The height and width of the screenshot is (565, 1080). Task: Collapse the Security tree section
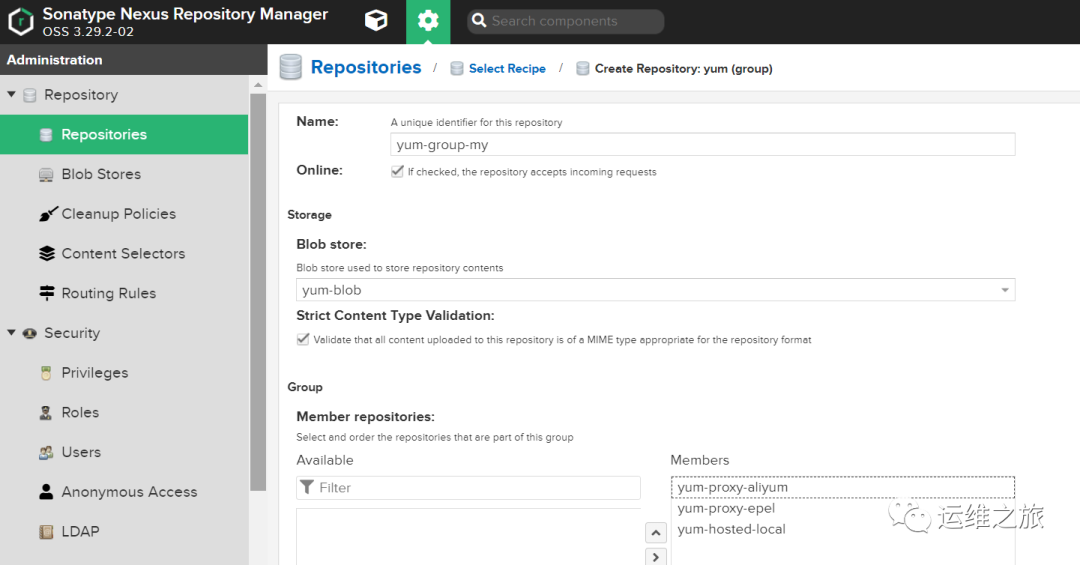point(11,333)
